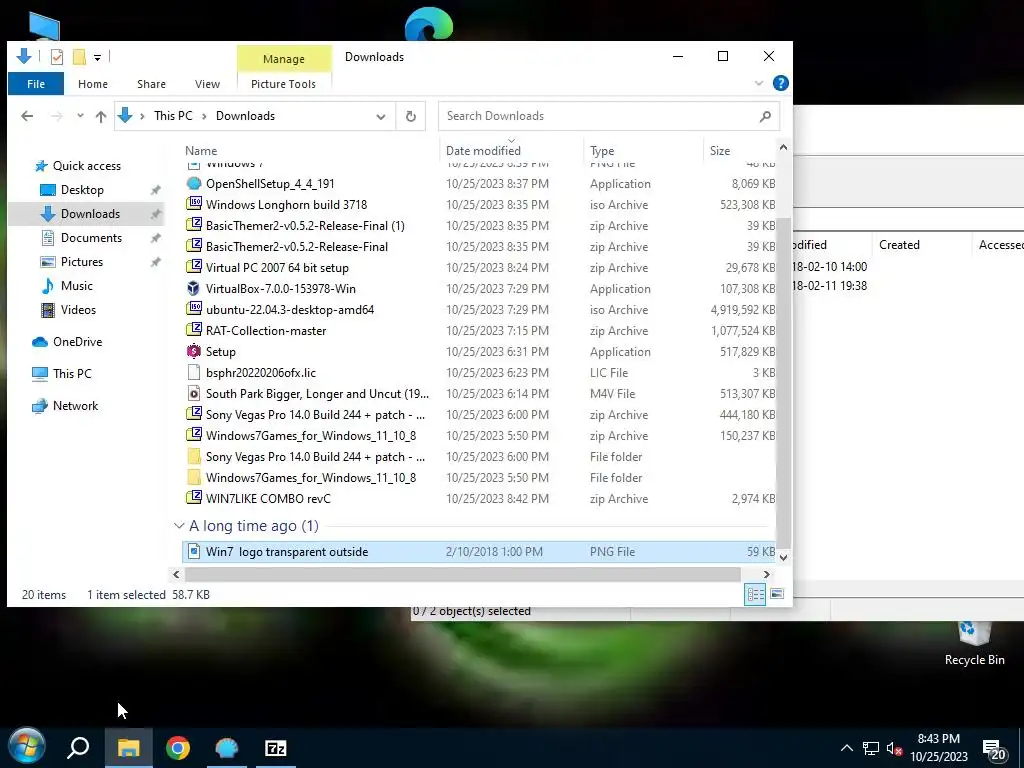Select This PC in navigation pane
Image resolution: width=1024 pixels, height=768 pixels.
(x=72, y=374)
